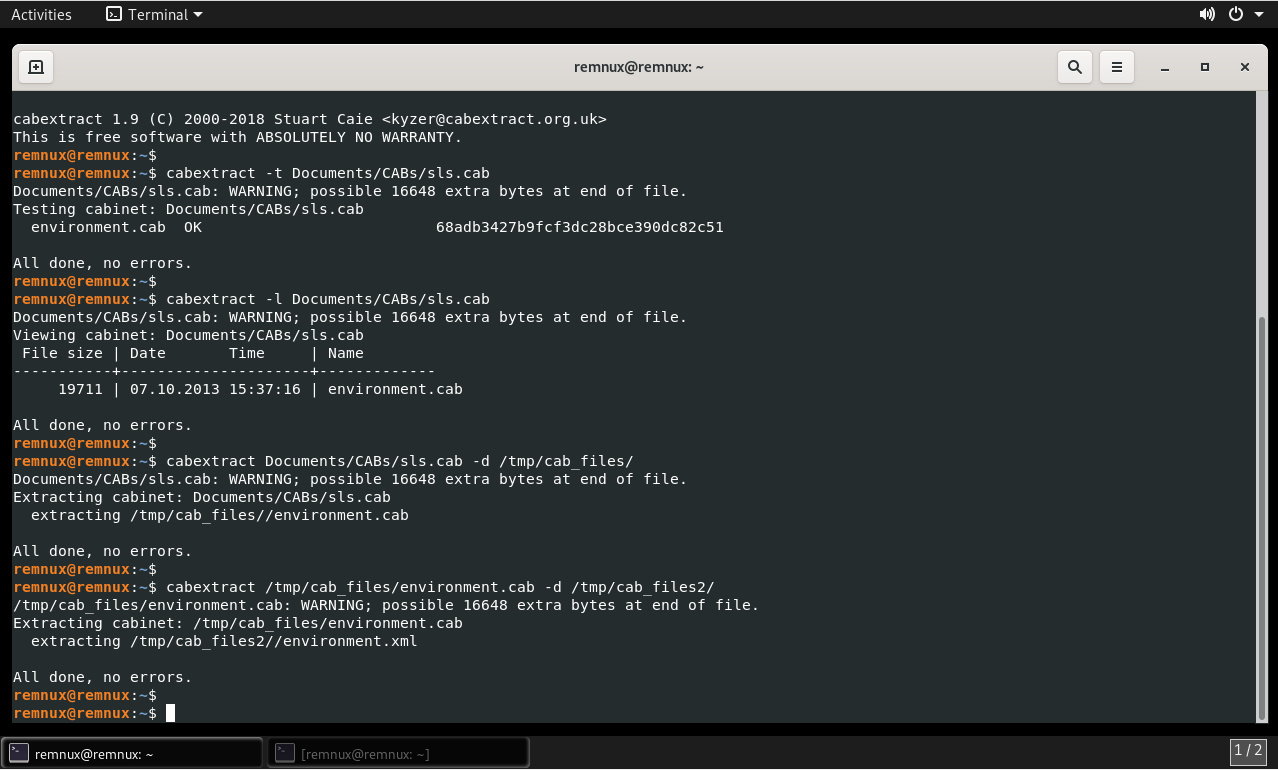Switch to the bracketed [remnux@remnux: ~] taskbar window
The image size is (1278, 770).
[398, 753]
